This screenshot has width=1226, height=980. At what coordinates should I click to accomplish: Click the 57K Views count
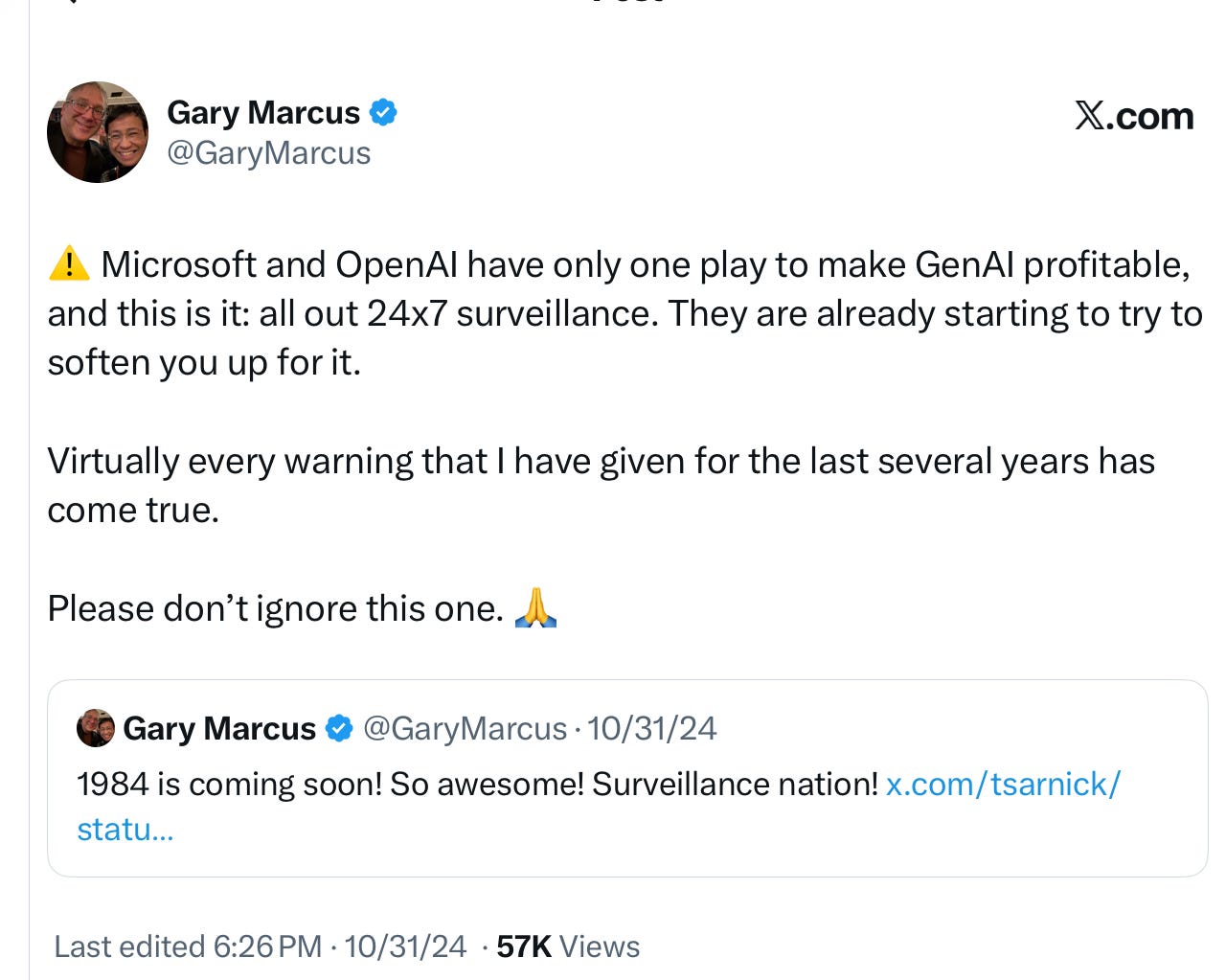tap(568, 946)
